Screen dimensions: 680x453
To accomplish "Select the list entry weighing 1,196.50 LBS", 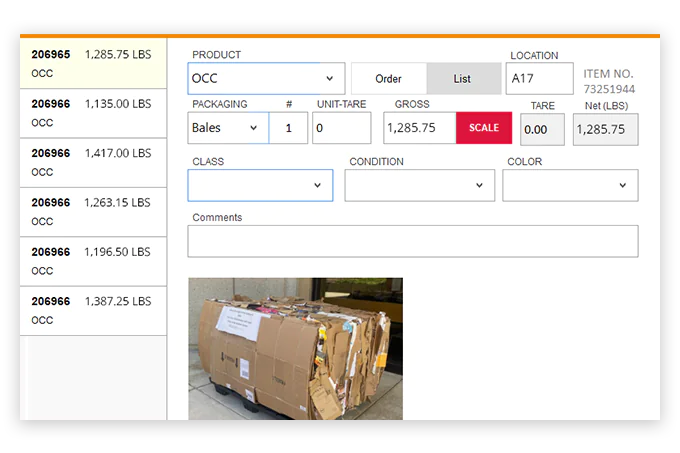I will point(92,261).
